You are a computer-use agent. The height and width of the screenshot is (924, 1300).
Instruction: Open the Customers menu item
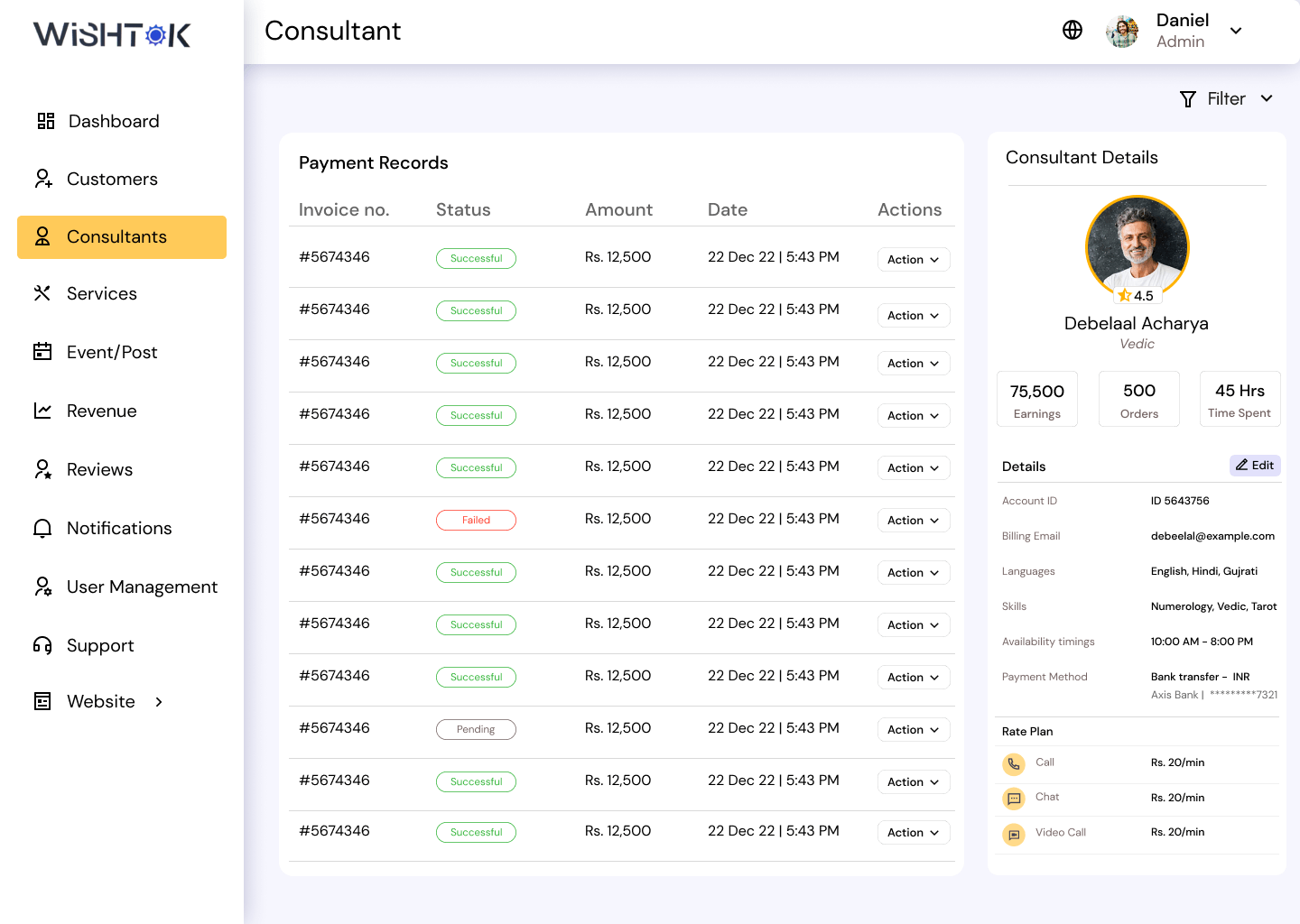[112, 179]
